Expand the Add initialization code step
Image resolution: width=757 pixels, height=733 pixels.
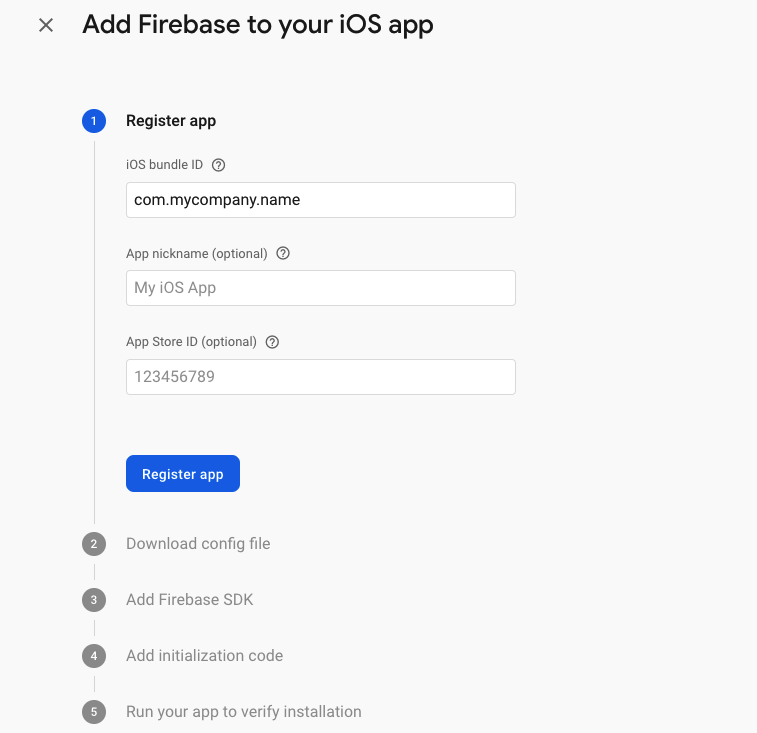[x=204, y=656]
